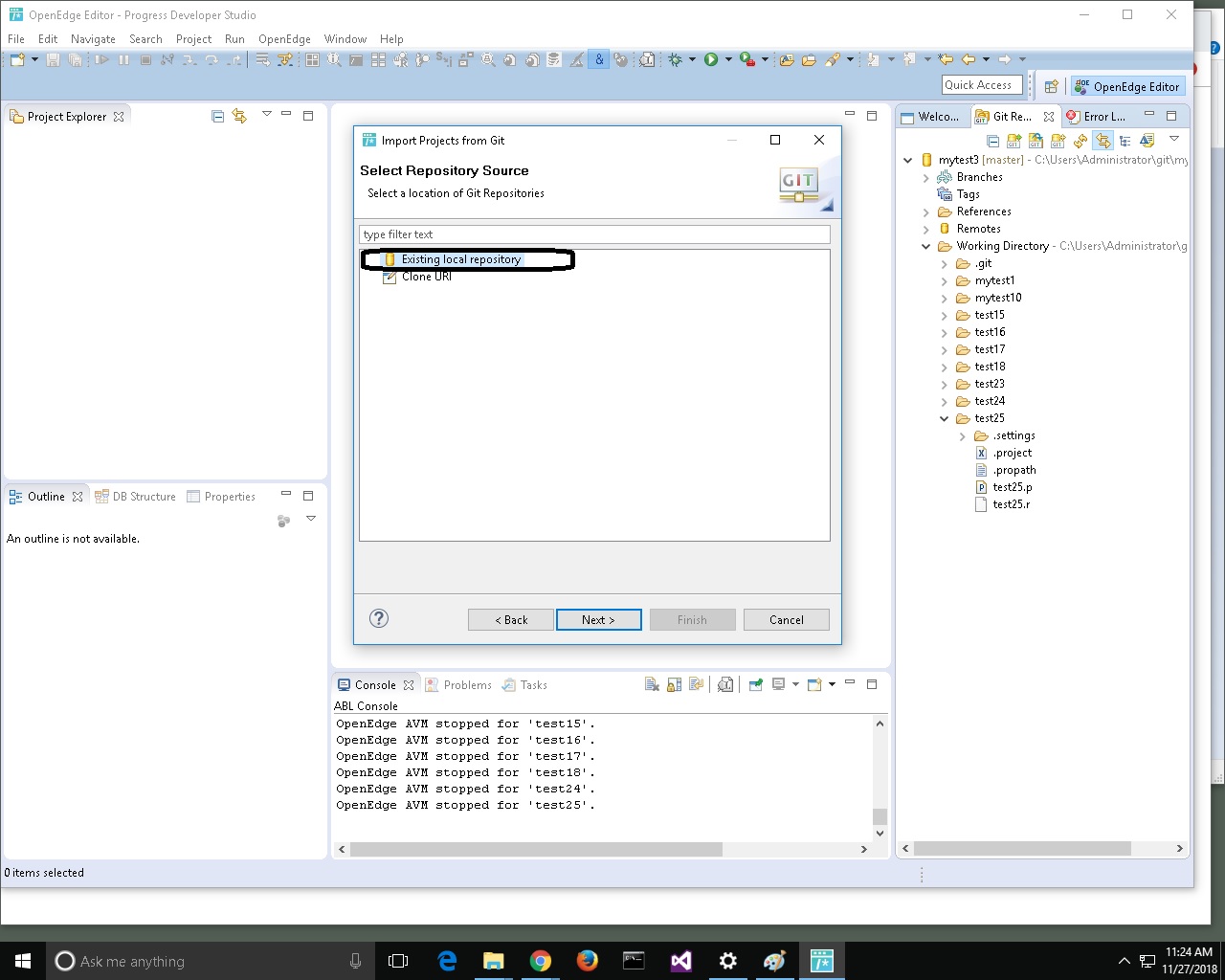
Task: Click the dialog help question mark icon
Action: (x=379, y=618)
